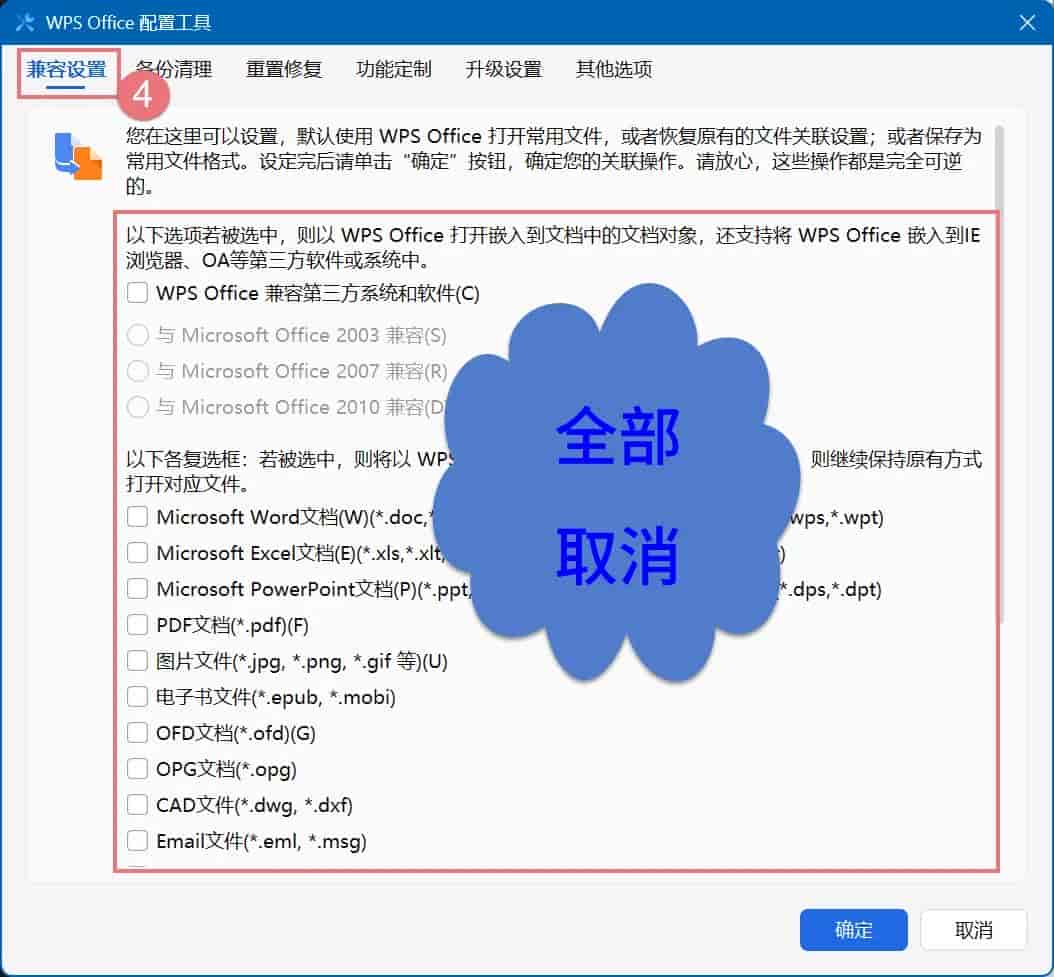This screenshot has height=977, width=1054.
Task: Check the Microsoft Excel文档 checkbox
Action: (x=138, y=553)
